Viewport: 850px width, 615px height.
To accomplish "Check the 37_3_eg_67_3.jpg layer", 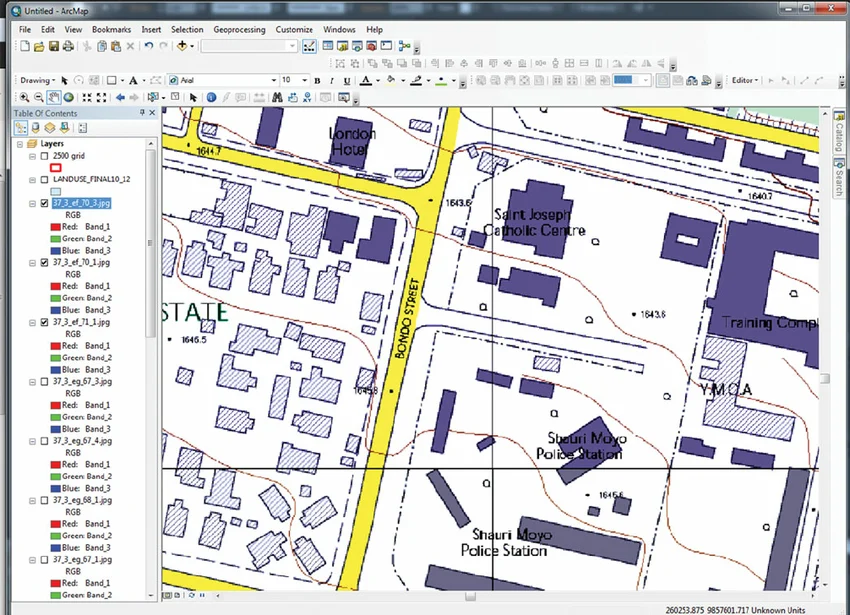I will (44, 382).
